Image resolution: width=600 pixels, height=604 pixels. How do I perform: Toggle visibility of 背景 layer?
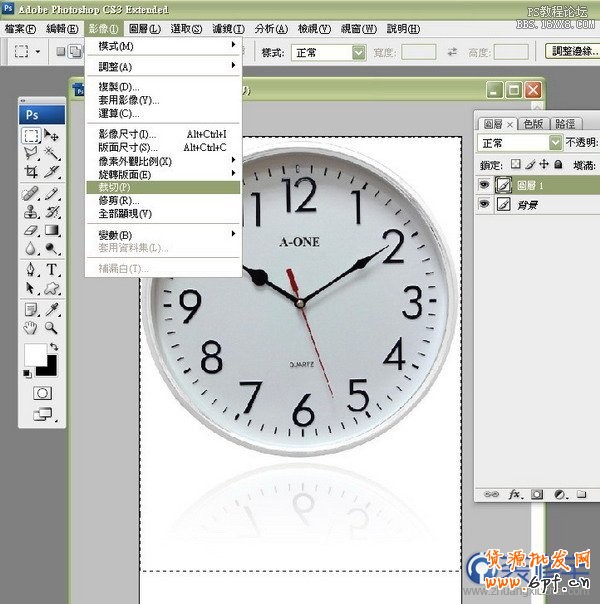point(485,204)
